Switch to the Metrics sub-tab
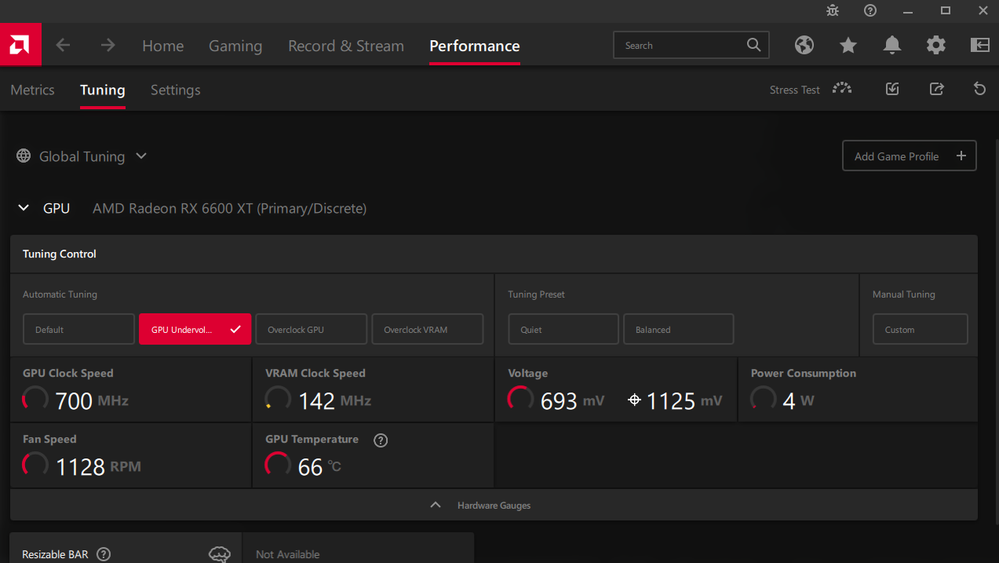Screen dimensions: 999x563 tap(32, 90)
